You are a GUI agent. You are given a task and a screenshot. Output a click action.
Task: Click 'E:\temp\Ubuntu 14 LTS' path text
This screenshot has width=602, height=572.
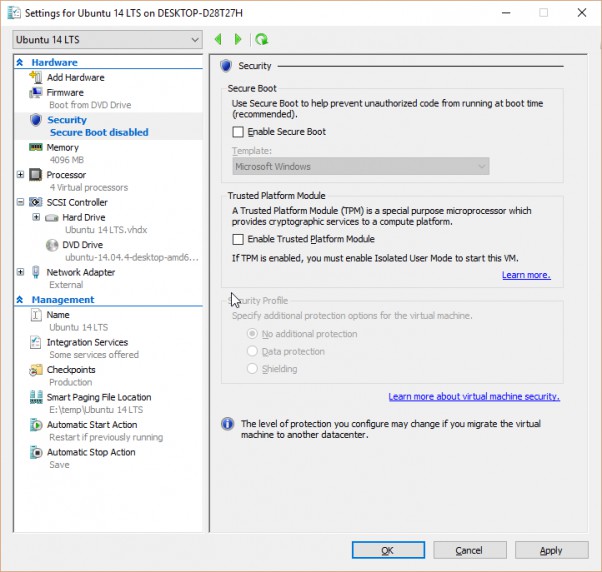(96, 410)
